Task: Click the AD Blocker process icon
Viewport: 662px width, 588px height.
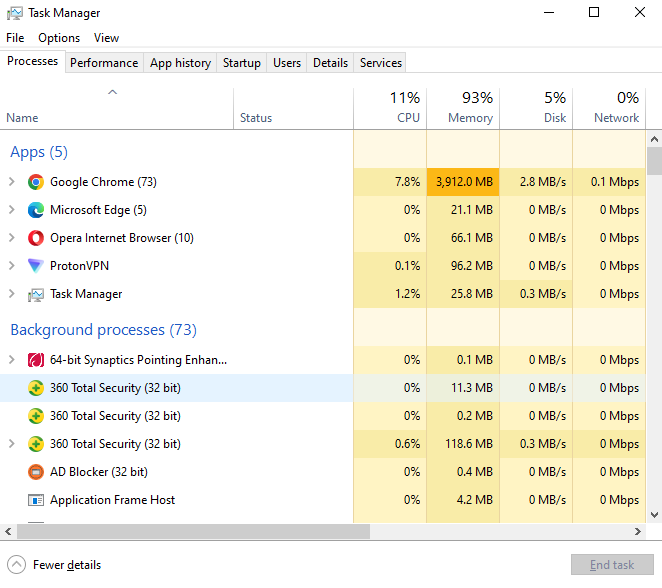Action: [x=36, y=472]
